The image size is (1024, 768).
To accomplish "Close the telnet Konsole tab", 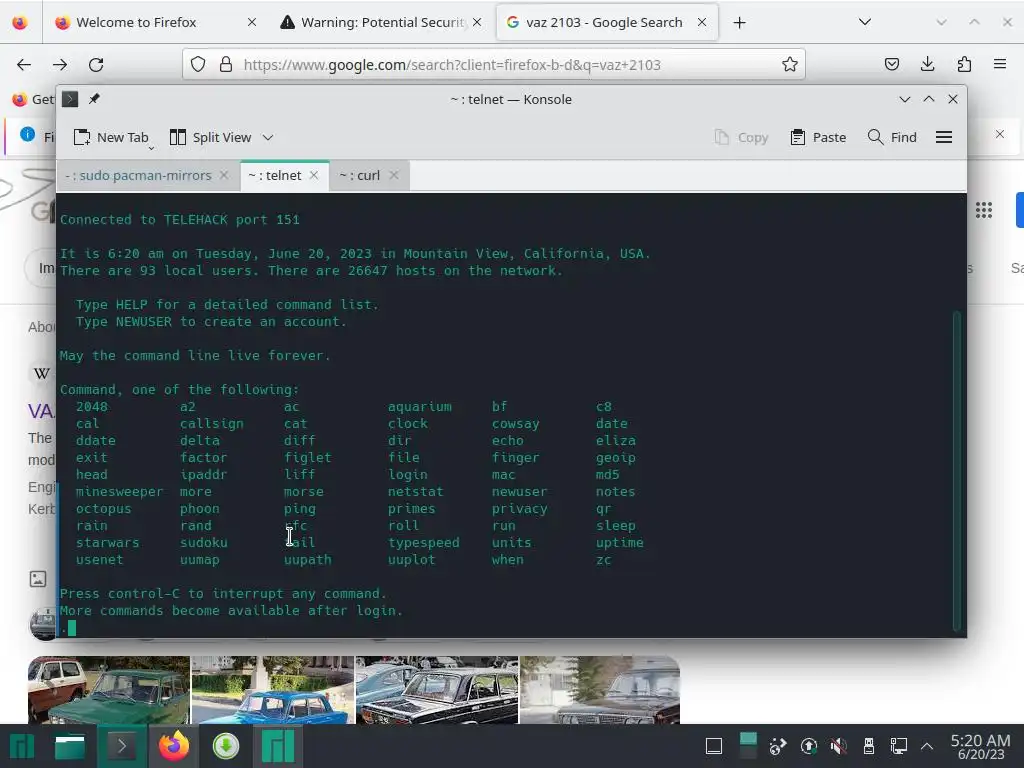I will [314, 175].
